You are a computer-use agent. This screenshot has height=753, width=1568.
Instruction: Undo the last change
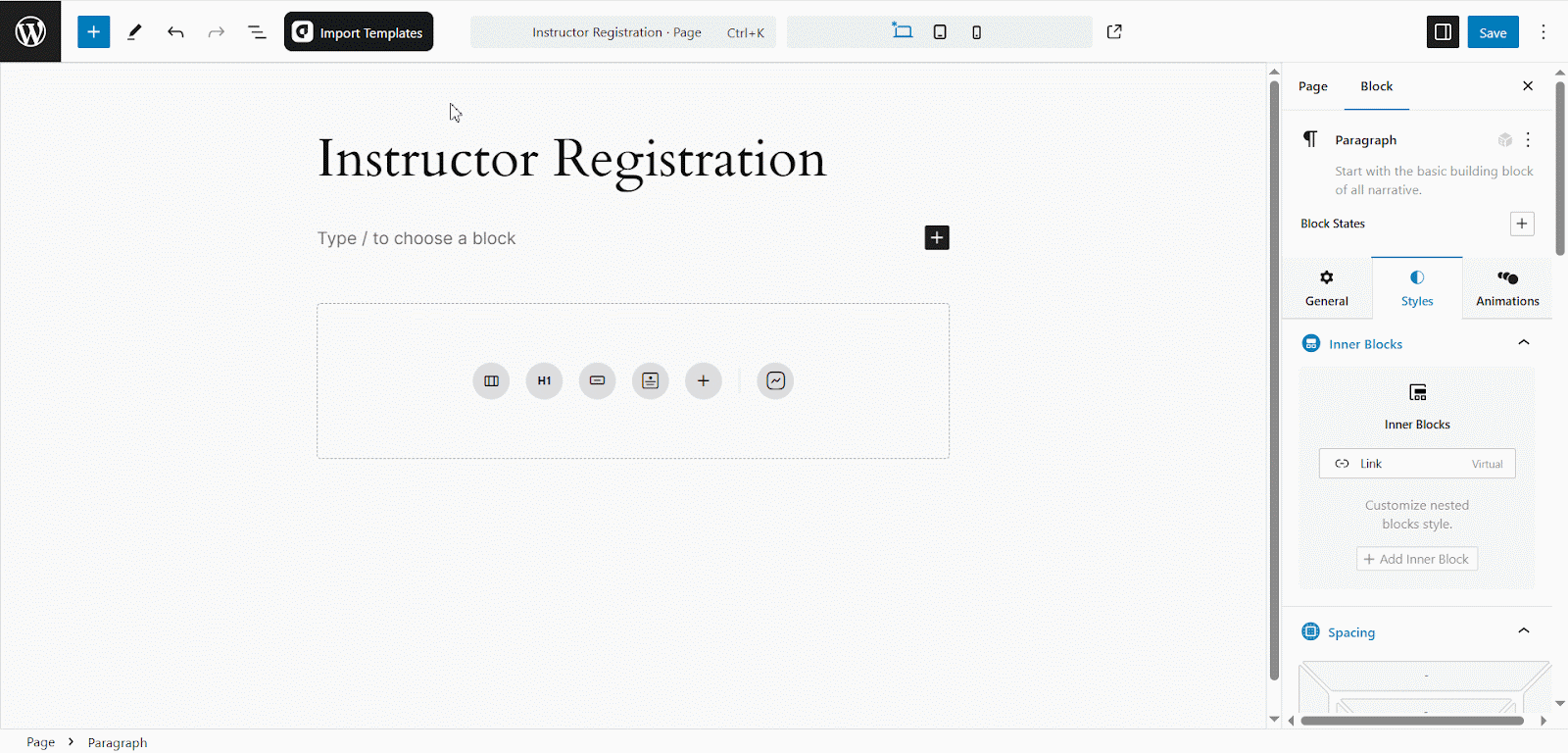175,32
